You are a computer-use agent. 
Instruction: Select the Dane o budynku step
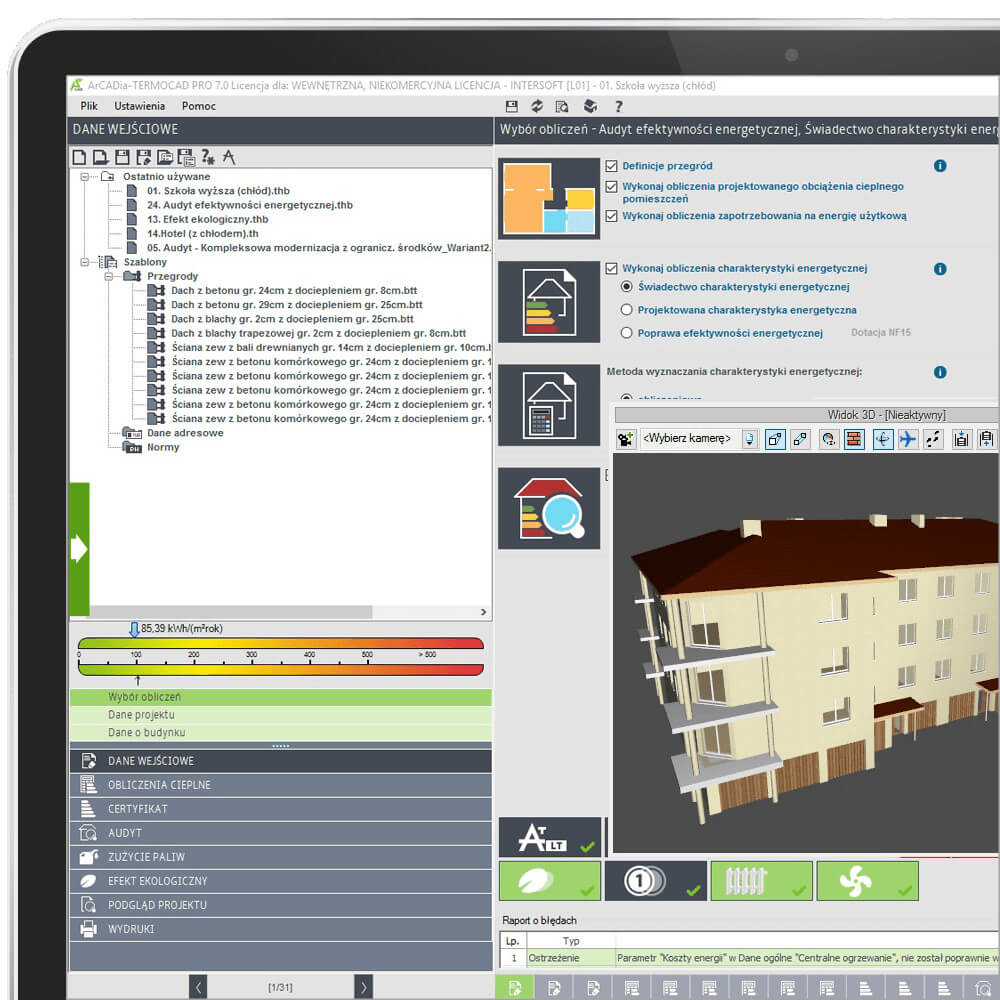[281, 733]
